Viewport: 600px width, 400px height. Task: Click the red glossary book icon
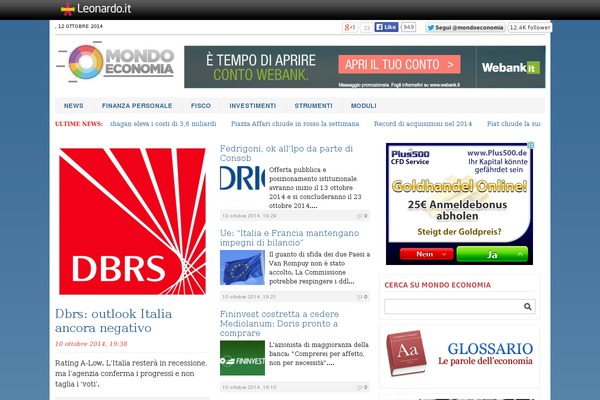click(406, 354)
